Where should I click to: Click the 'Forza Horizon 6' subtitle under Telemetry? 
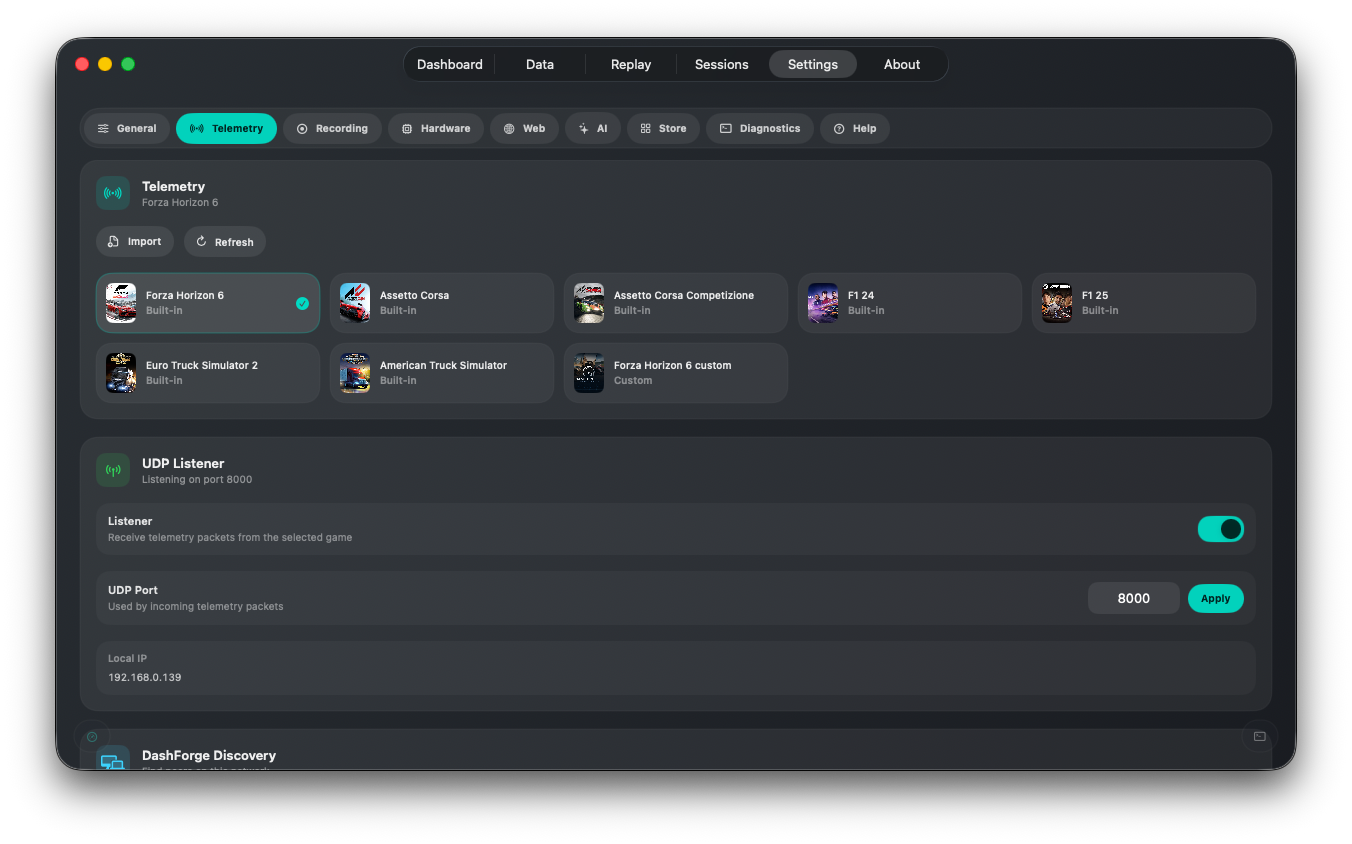coord(180,203)
